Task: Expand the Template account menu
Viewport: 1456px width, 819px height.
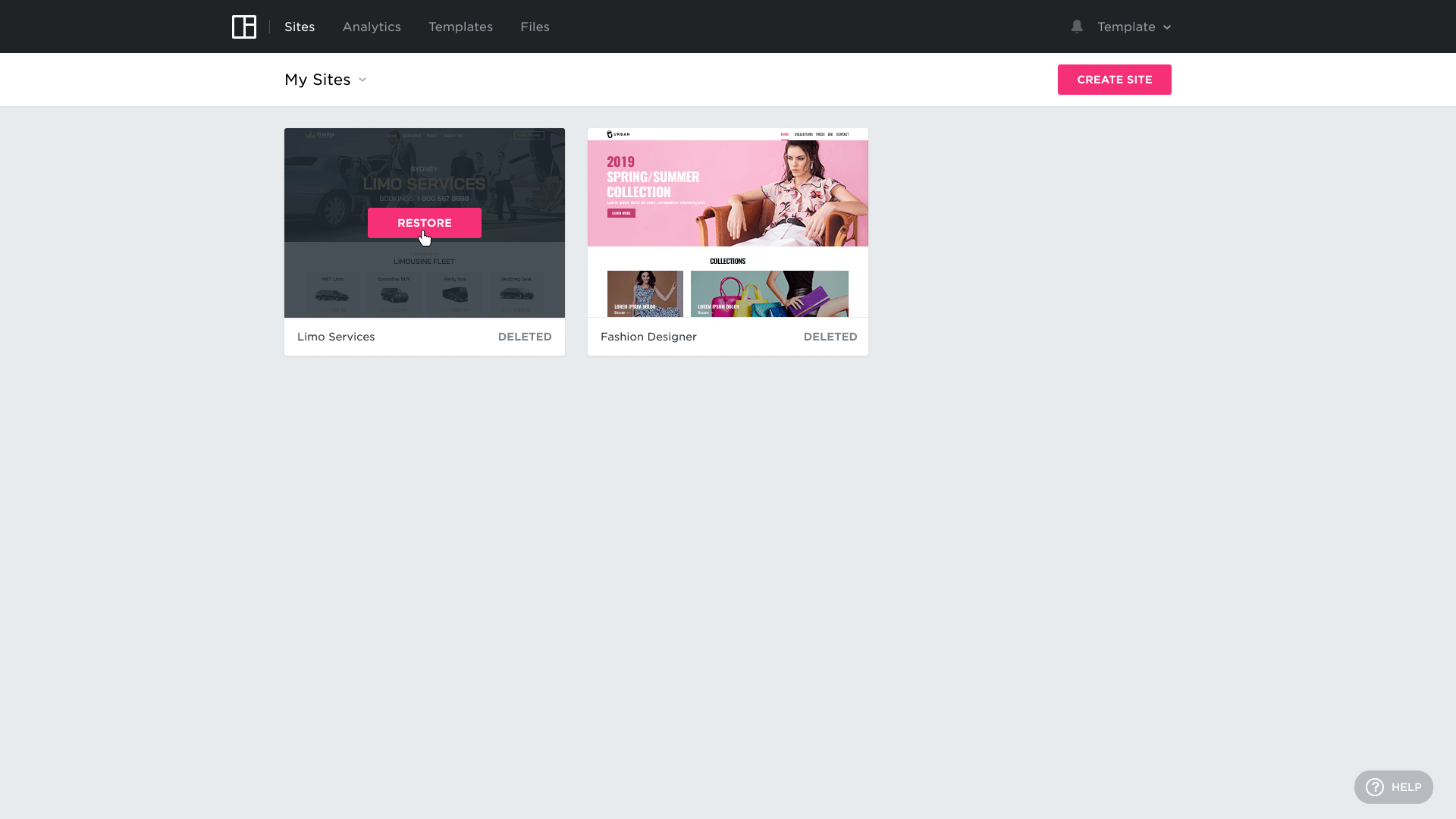Action: click(1126, 27)
